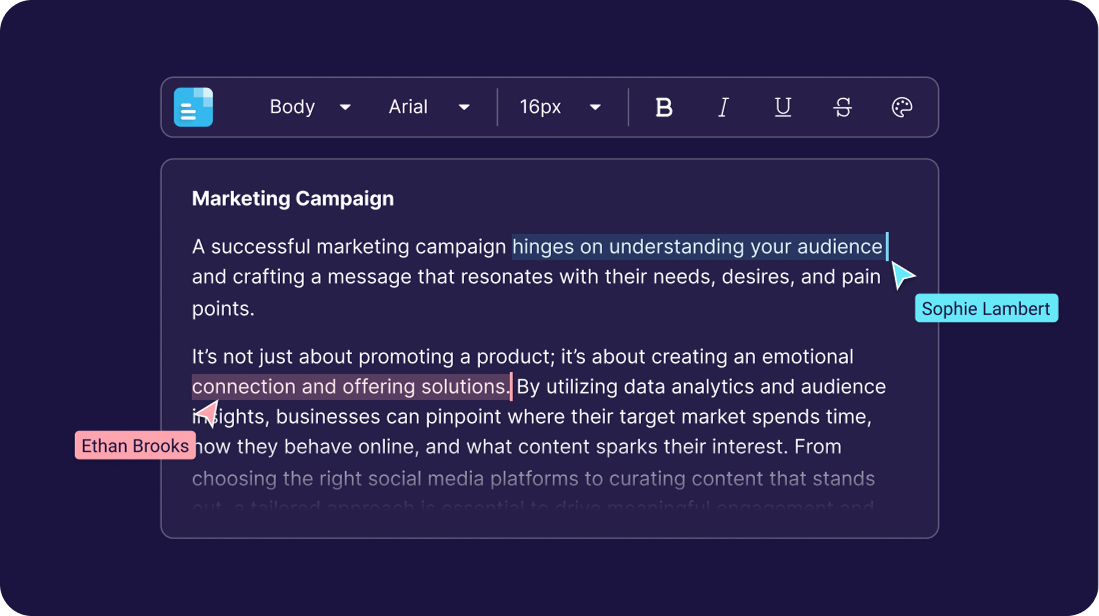Click Sophie Lambert's cyan cursor arrow
The width and height of the screenshot is (1099, 616).
[902, 275]
